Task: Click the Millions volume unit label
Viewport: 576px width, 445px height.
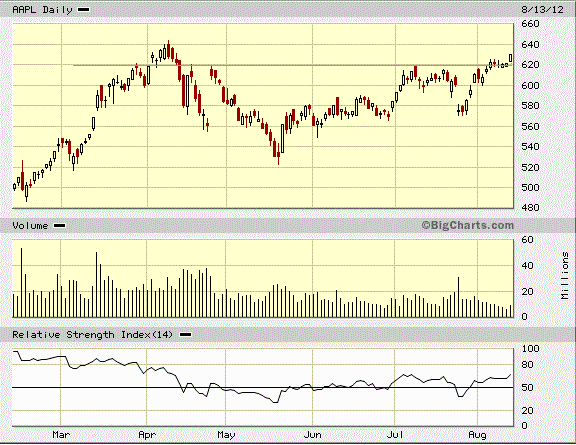Action: tap(565, 276)
